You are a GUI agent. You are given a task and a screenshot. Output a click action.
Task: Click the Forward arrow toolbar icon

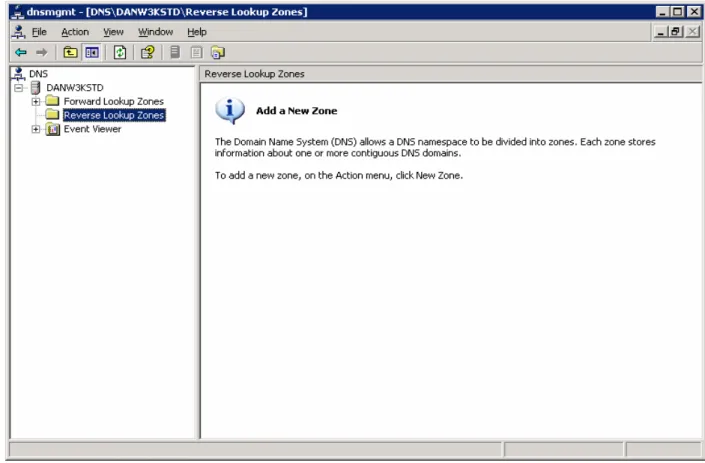41,53
